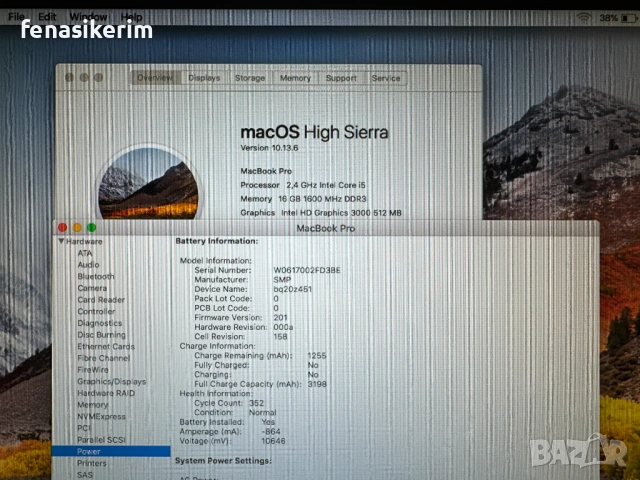640x480 pixels.
Task: Click Cell Revision value 158
Action: [x=280, y=337]
